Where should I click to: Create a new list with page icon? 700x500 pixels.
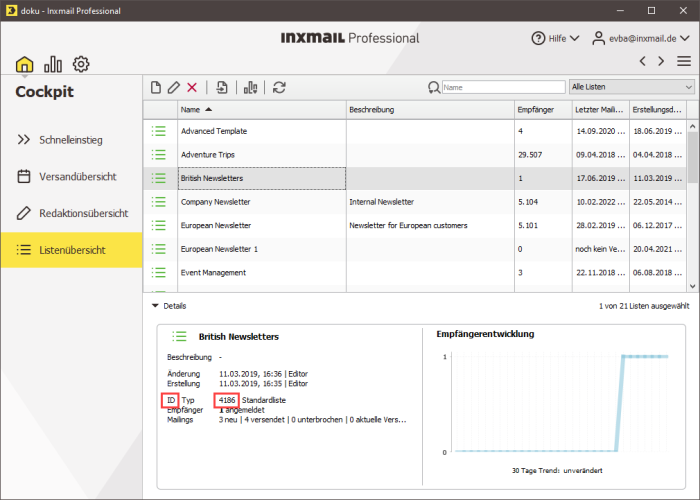[x=155, y=88]
